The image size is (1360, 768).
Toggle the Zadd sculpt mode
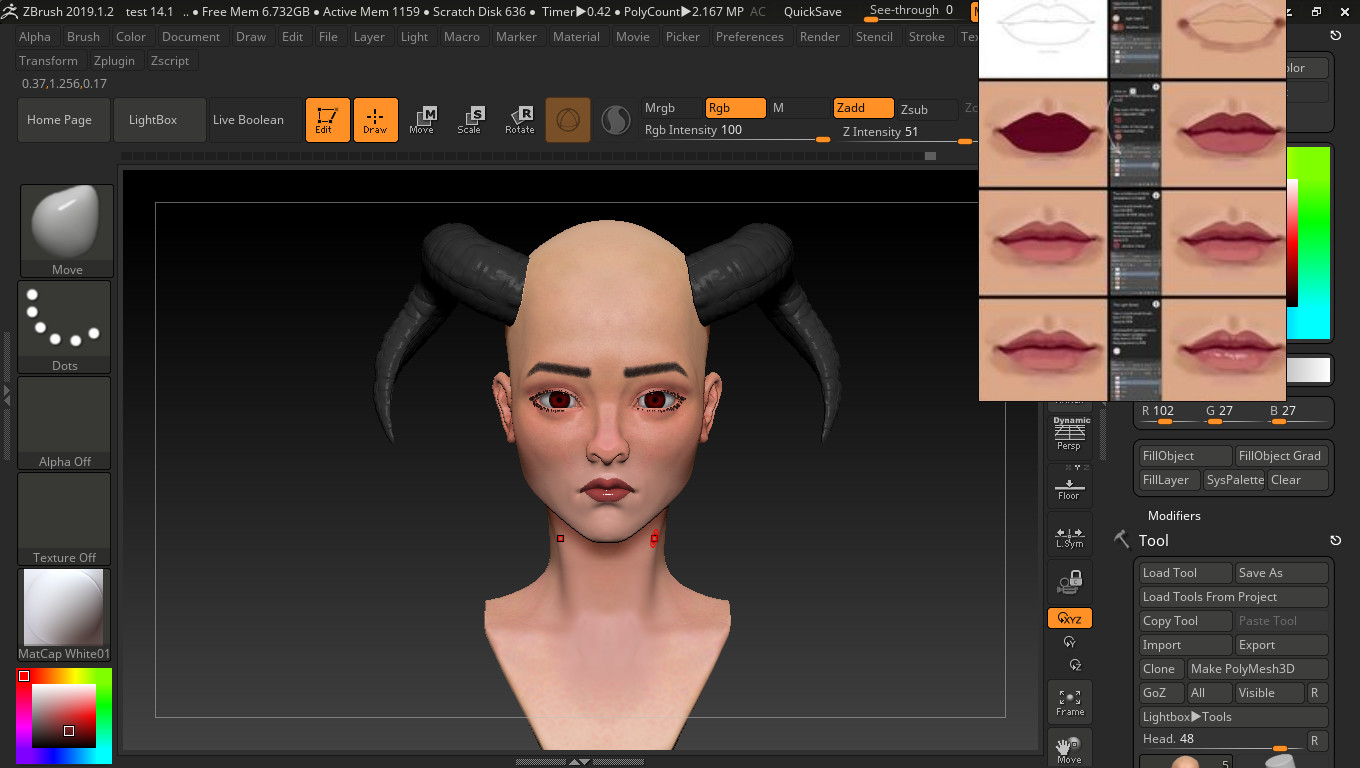pos(863,108)
